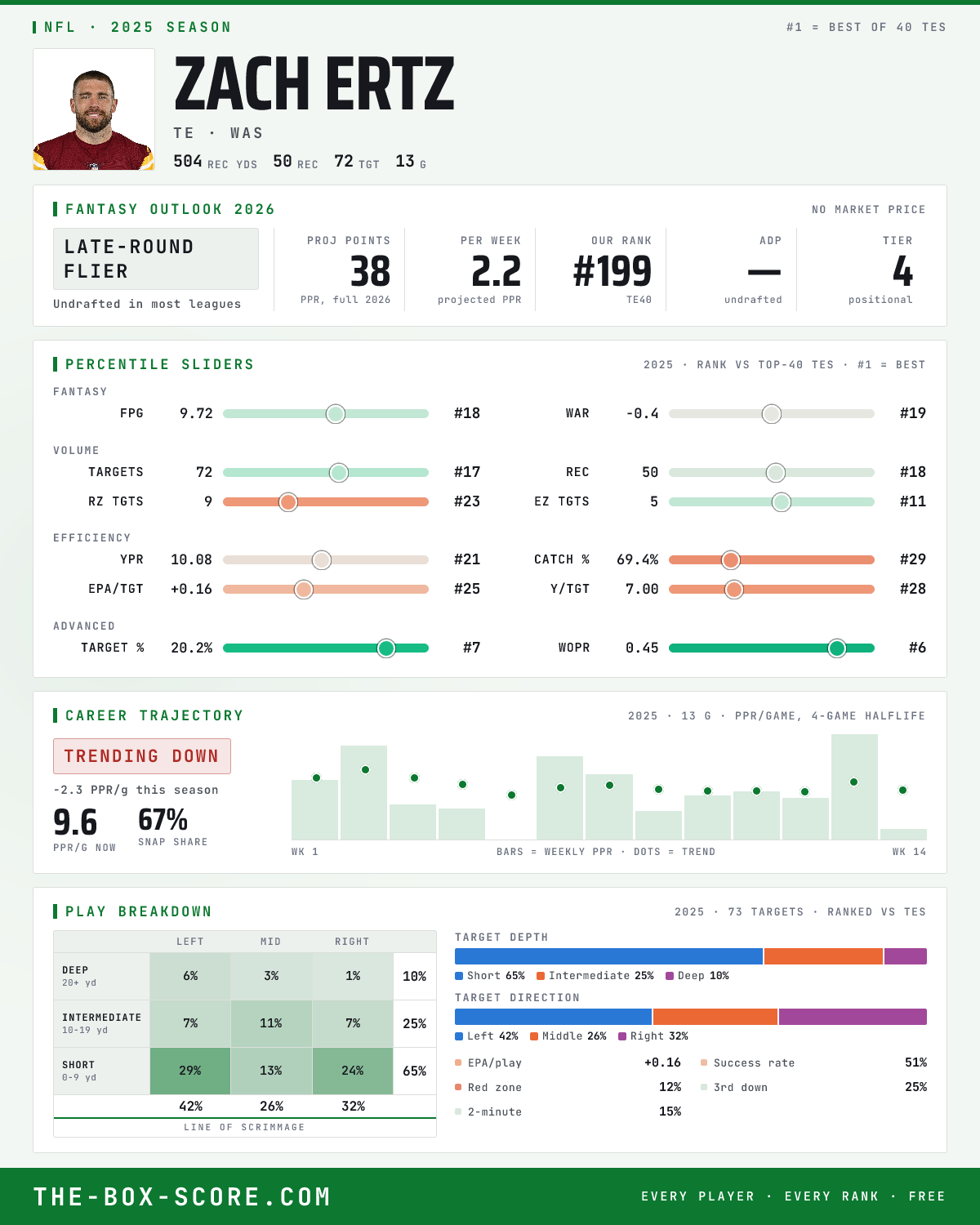Click the WOPR #6 rank
980x1225 pixels.
[x=917, y=648]
